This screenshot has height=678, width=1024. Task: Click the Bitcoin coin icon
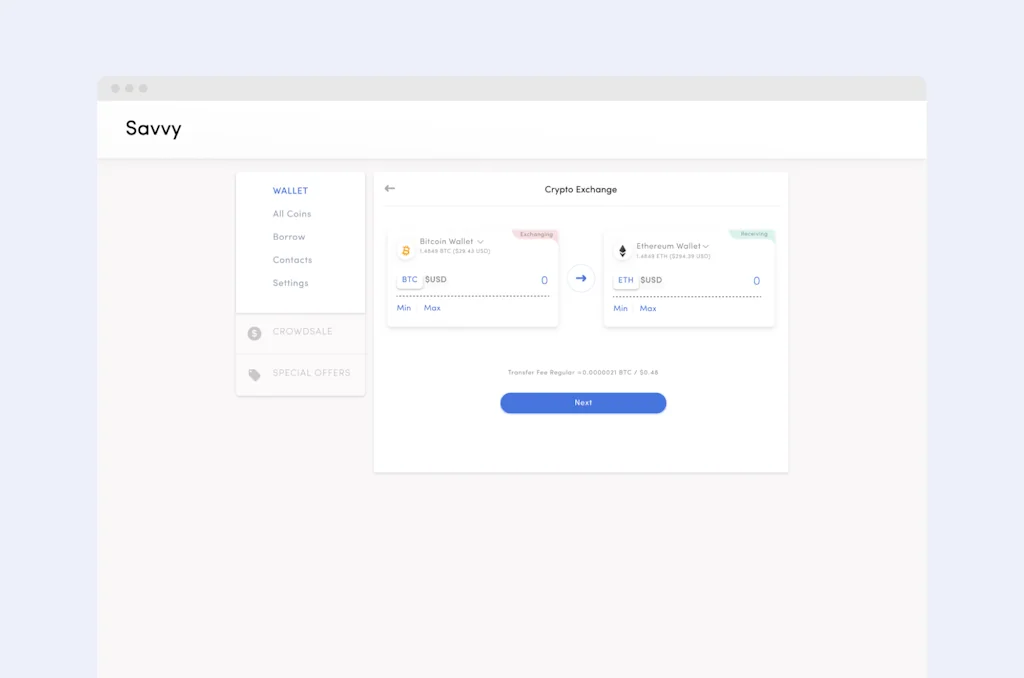pos(405,251)
